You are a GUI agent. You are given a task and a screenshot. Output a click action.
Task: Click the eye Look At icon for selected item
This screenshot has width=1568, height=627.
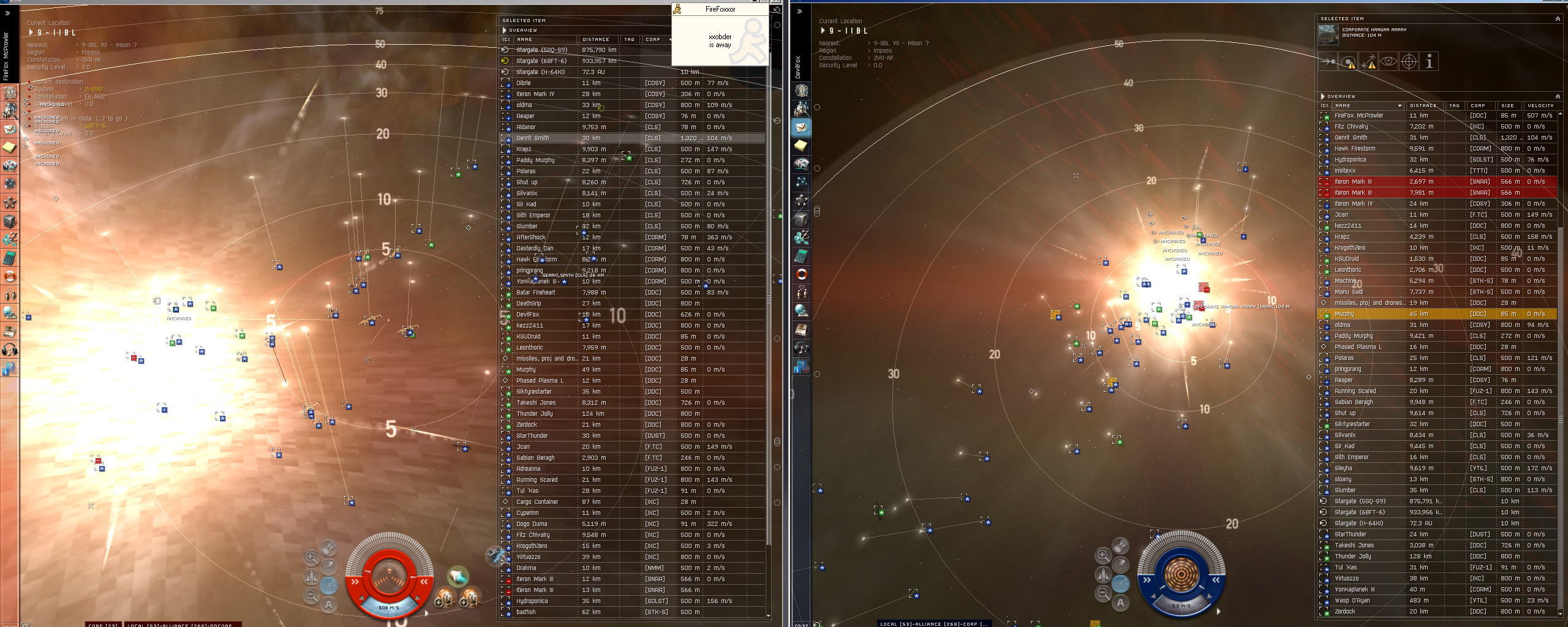[1389, 61]
